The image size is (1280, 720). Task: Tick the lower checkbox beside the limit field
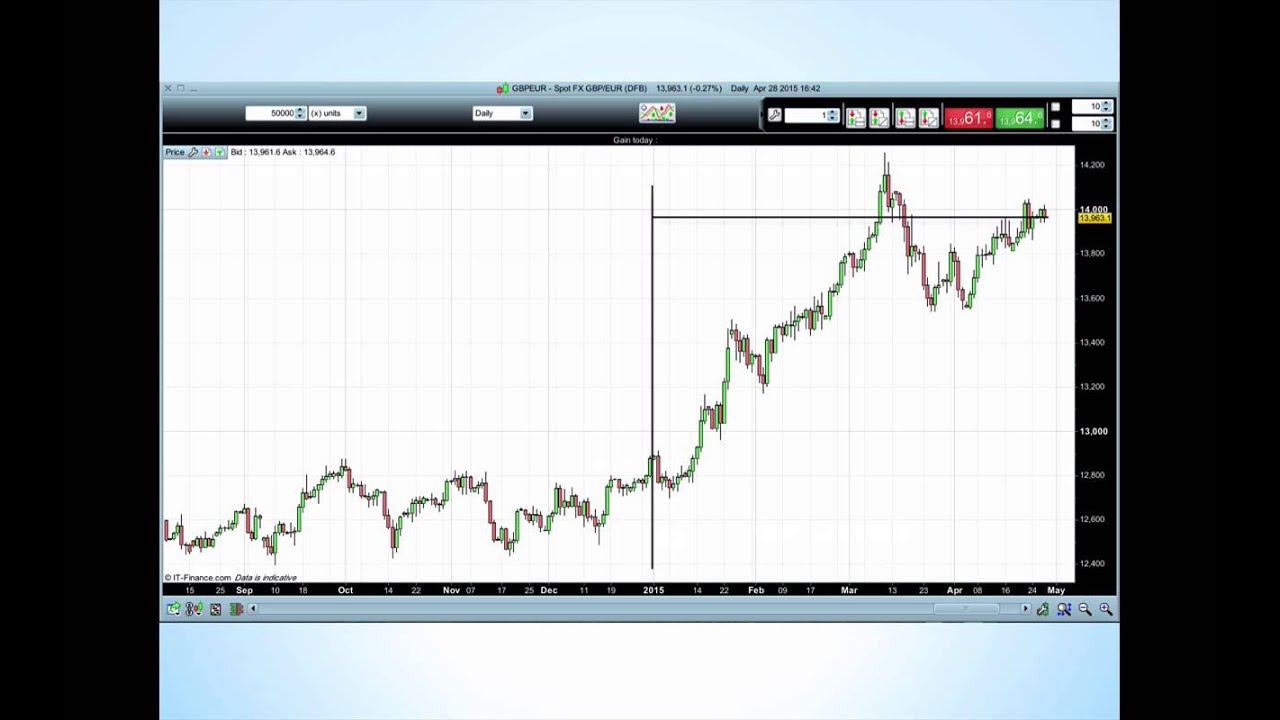pyautogui.click(x=1055, y=124)
